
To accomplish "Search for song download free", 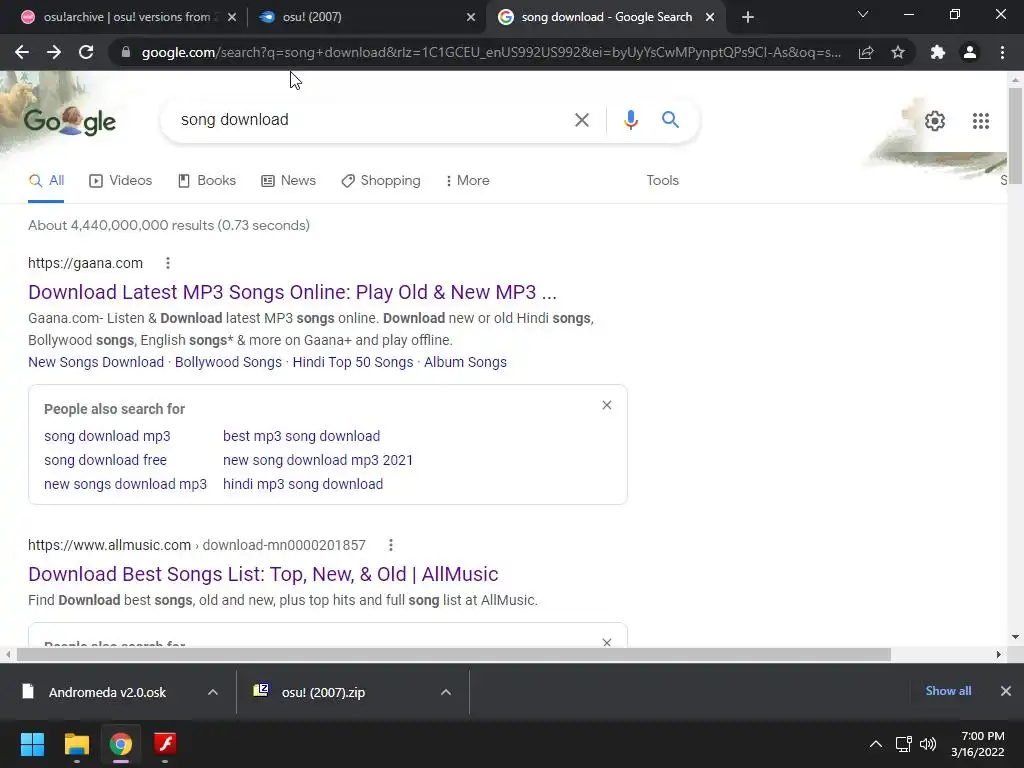I will tap(105, 460).
